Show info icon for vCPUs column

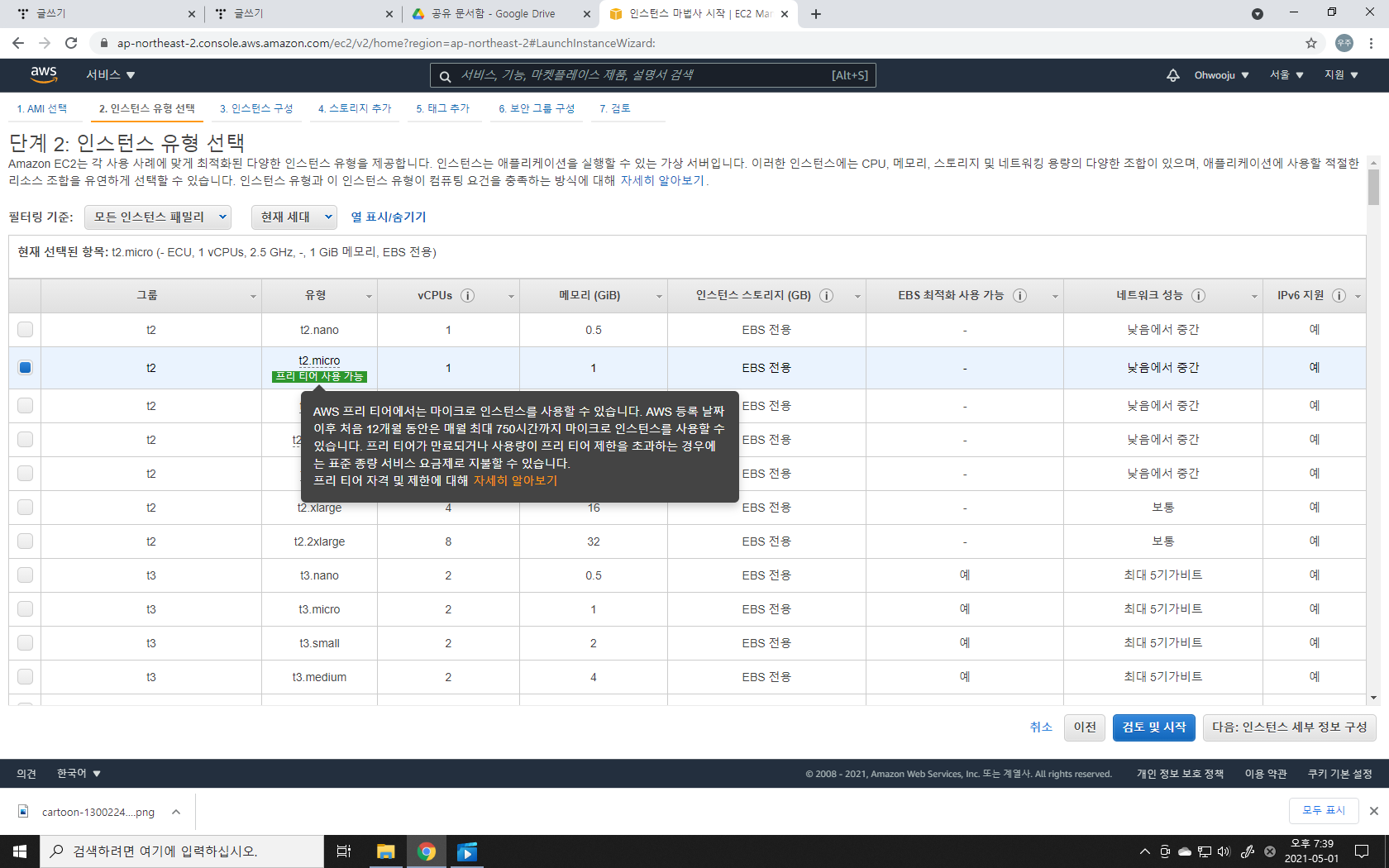467,296
